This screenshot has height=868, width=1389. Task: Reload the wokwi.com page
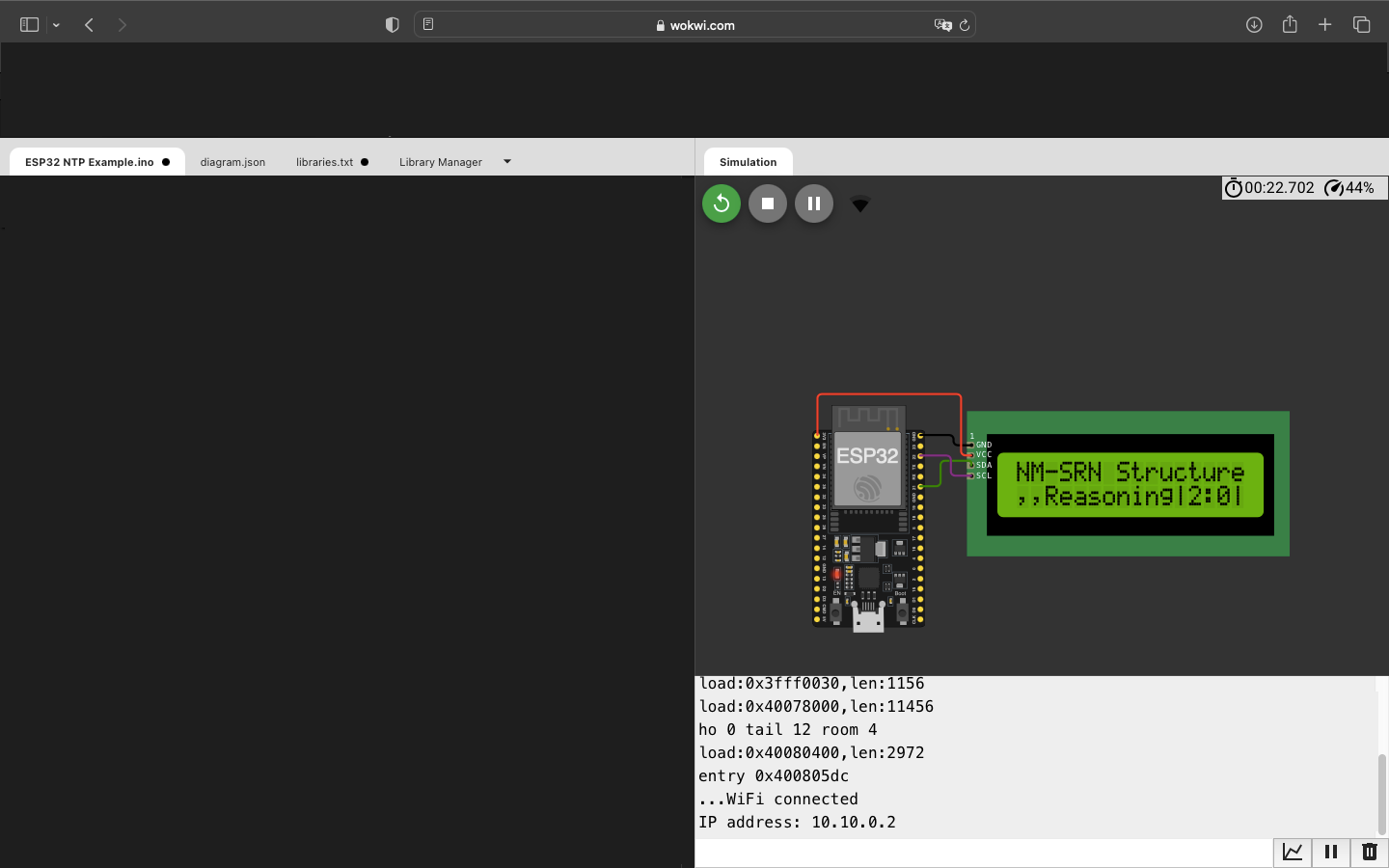pos(964,25)
